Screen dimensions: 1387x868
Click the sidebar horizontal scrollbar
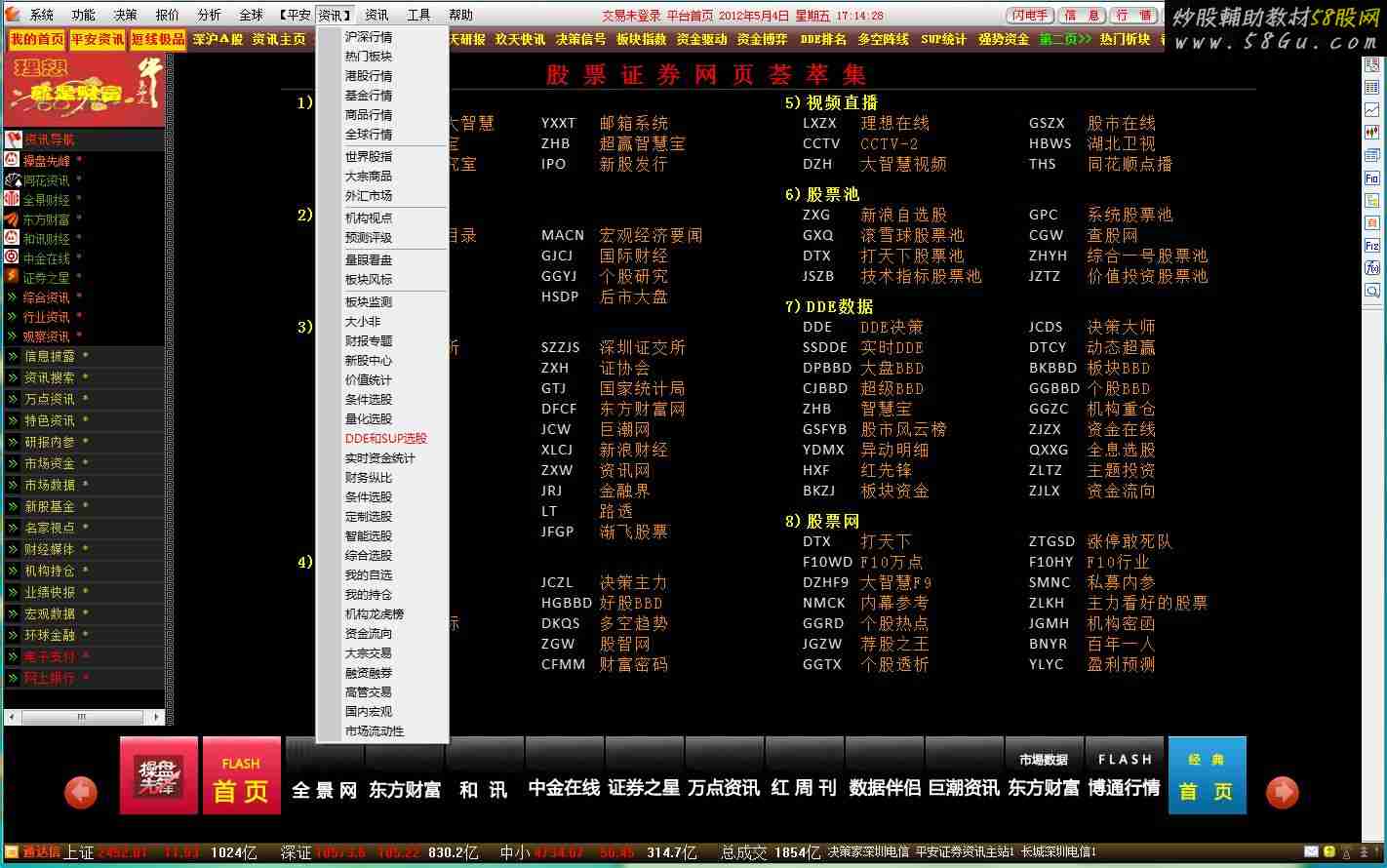pyautogui.click(x=84, y=717)
